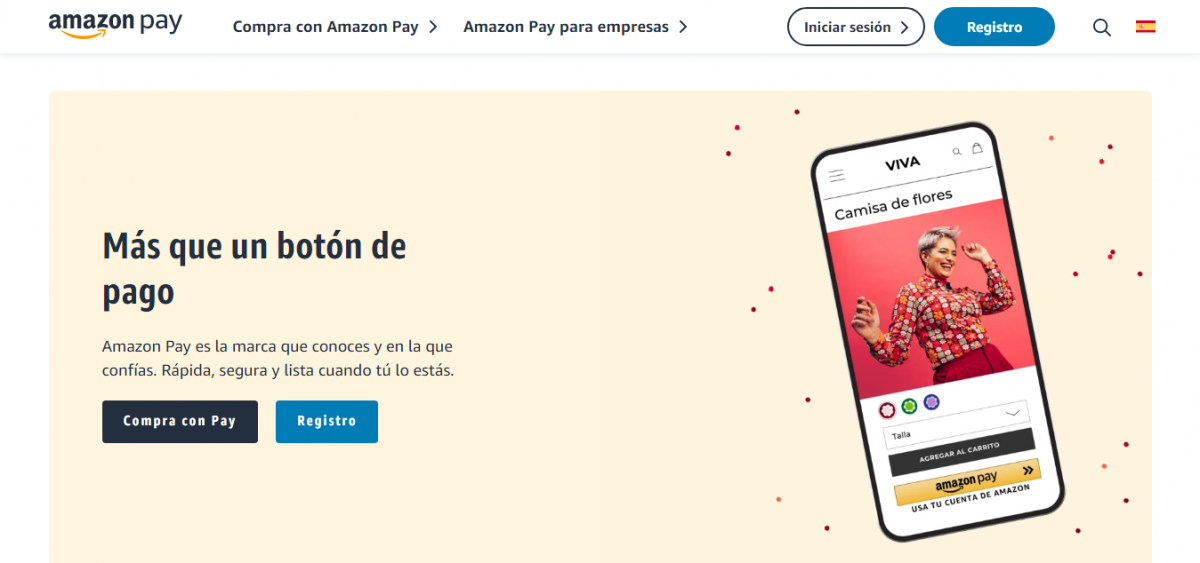
Task: Select the red floral color swatch
Action: (x=887, y=410)
